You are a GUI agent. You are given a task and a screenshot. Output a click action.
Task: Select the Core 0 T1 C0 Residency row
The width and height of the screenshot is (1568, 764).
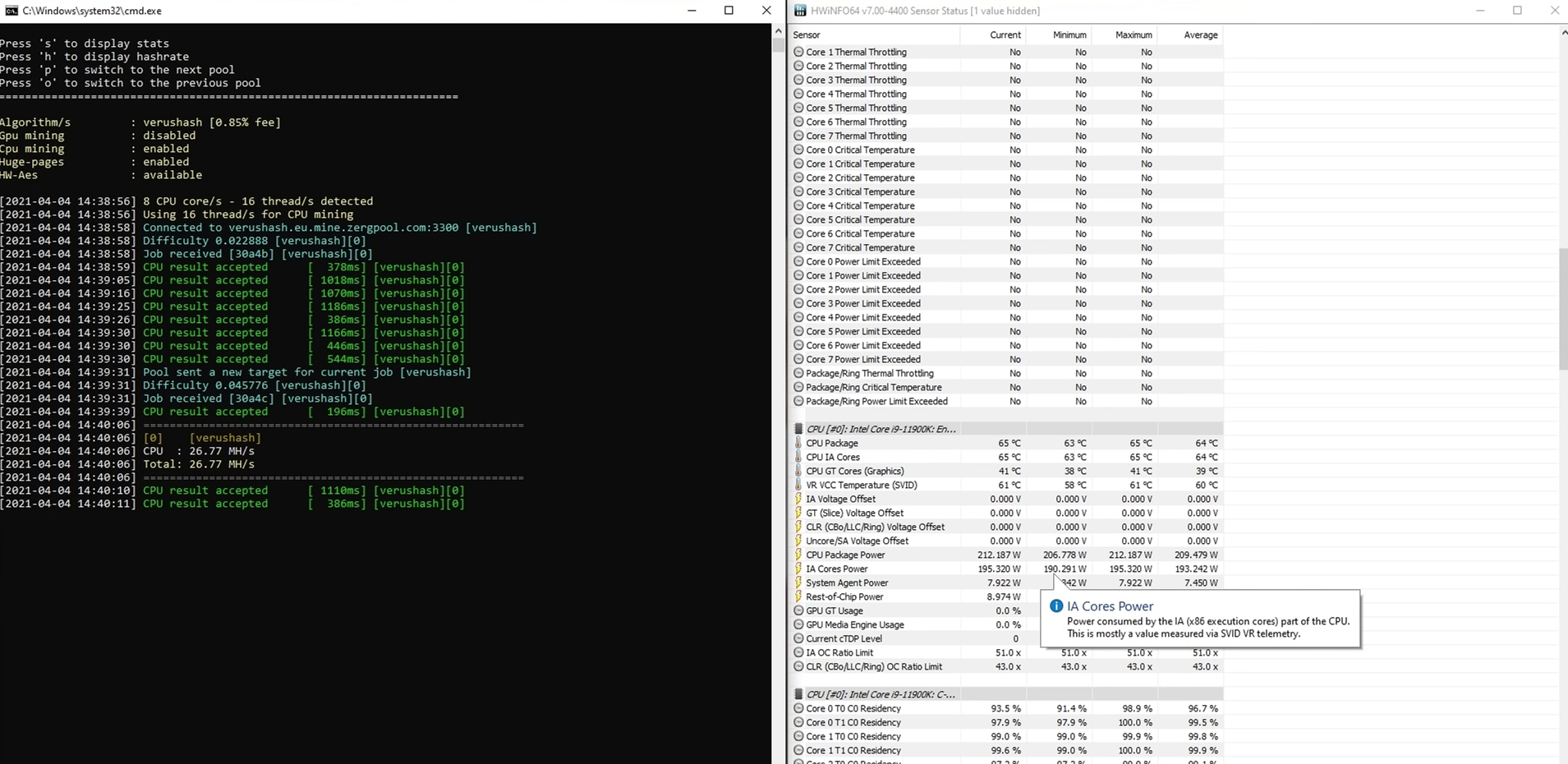[x=1006, y=722]
